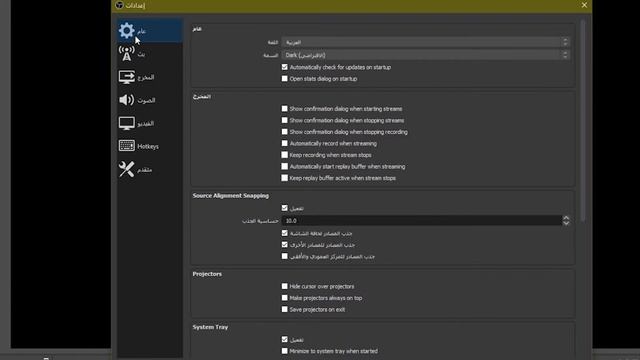Click the Source Alignment Snapping heading
The image size is (640, 360).
click(x=231, y=196)
